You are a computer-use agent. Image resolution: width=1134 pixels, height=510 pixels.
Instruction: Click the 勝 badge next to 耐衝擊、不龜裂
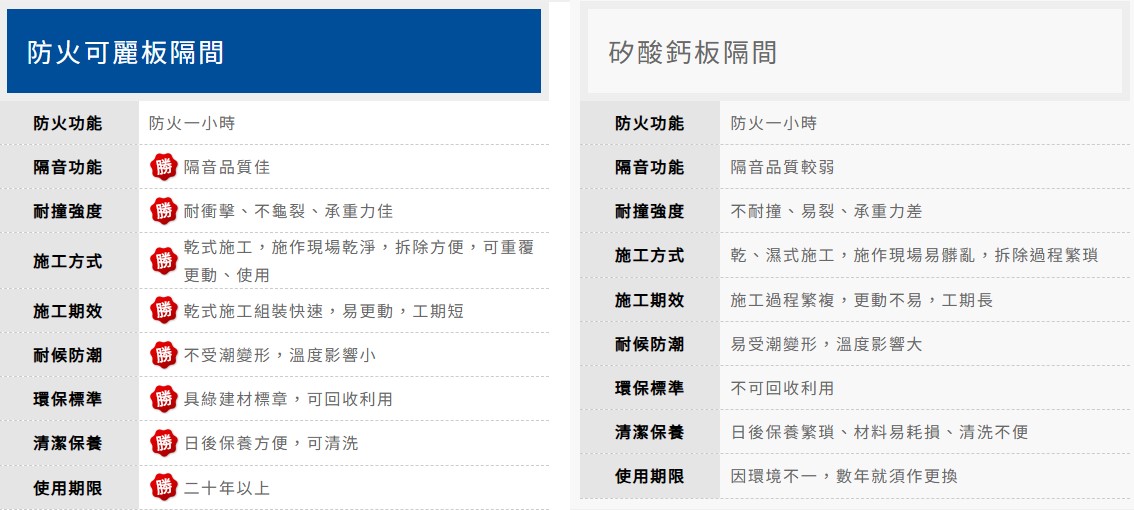point(163,211)
